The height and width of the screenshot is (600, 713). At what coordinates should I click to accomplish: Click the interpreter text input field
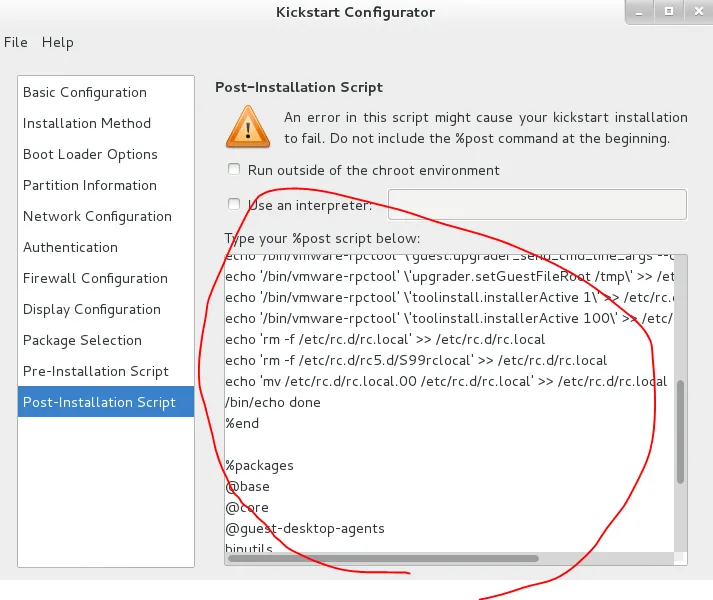[x=536, y=204]
